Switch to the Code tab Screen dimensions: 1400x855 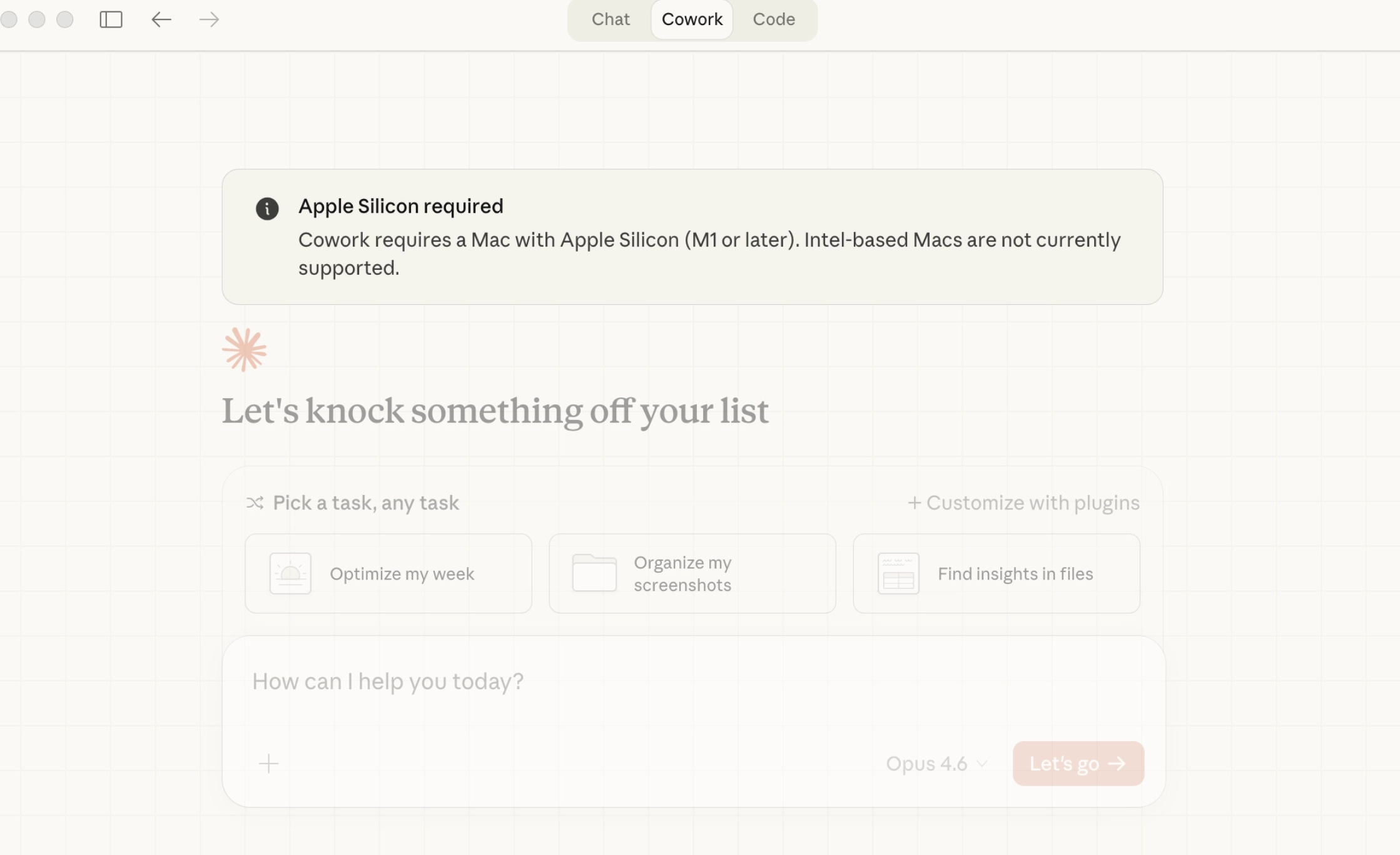[774, 19]
